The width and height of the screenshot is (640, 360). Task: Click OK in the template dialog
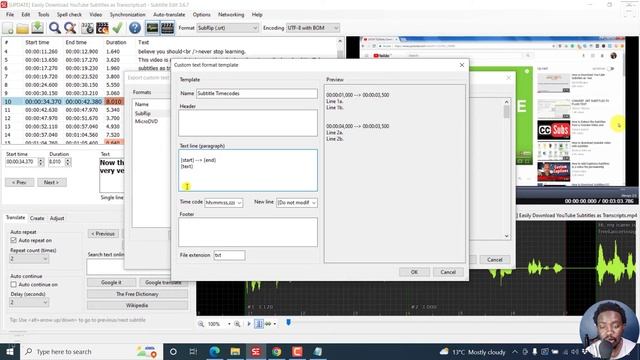click(x=414, y=272)
